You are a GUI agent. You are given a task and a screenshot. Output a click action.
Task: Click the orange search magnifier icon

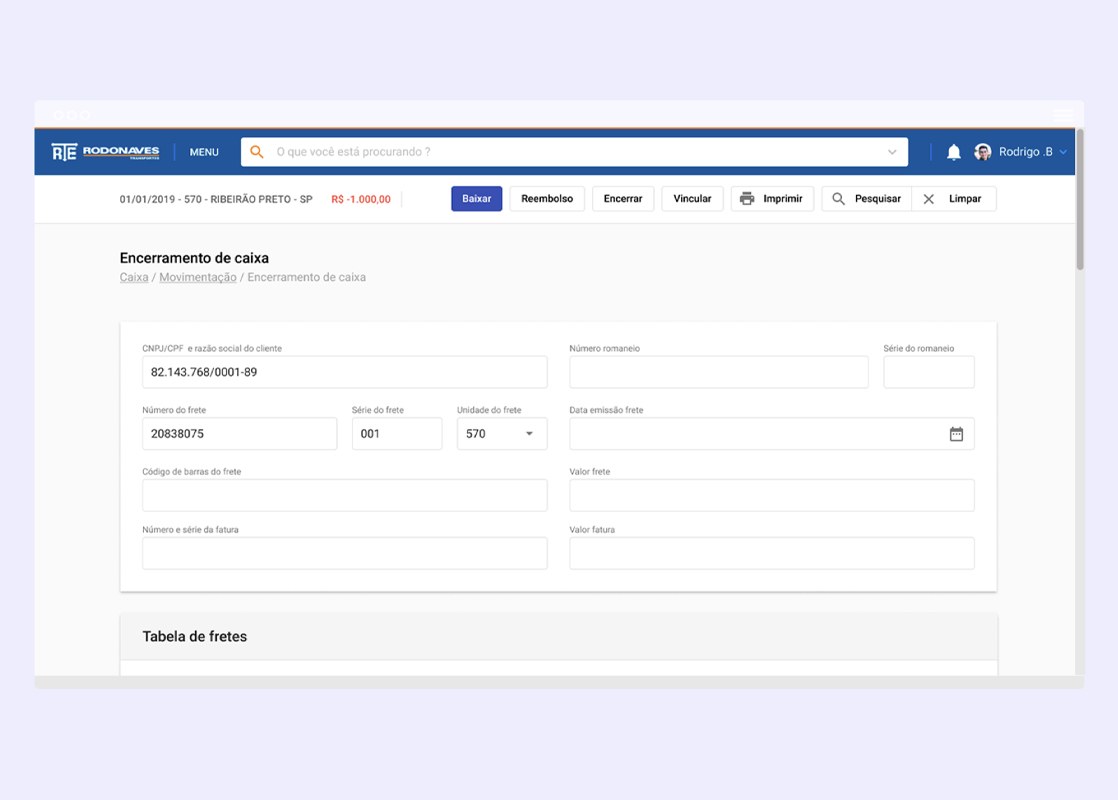pyautogui.click(x=257, y=152)
